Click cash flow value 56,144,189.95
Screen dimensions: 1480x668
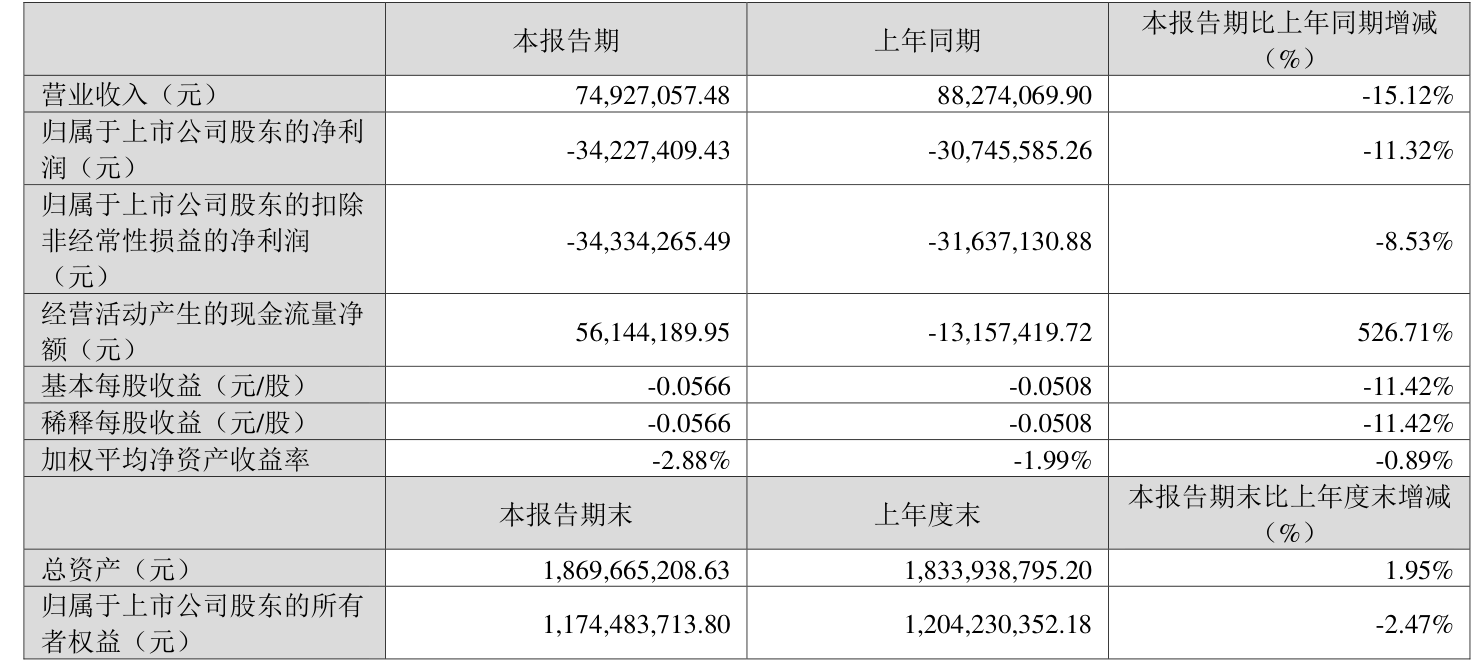point(649,333)
